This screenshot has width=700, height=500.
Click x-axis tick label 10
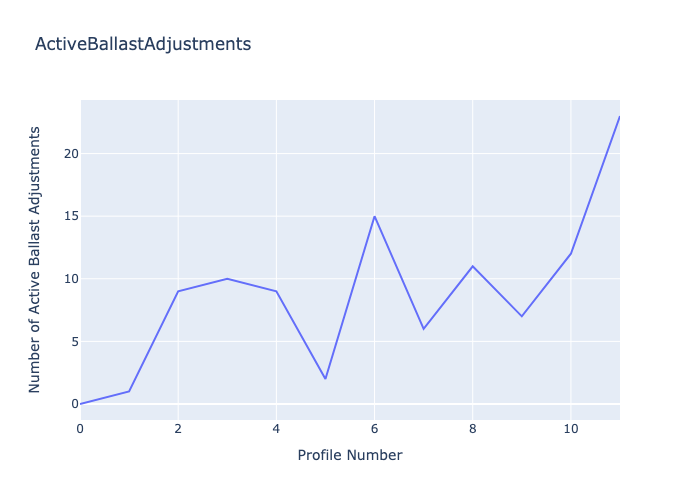tap(570, 428)
